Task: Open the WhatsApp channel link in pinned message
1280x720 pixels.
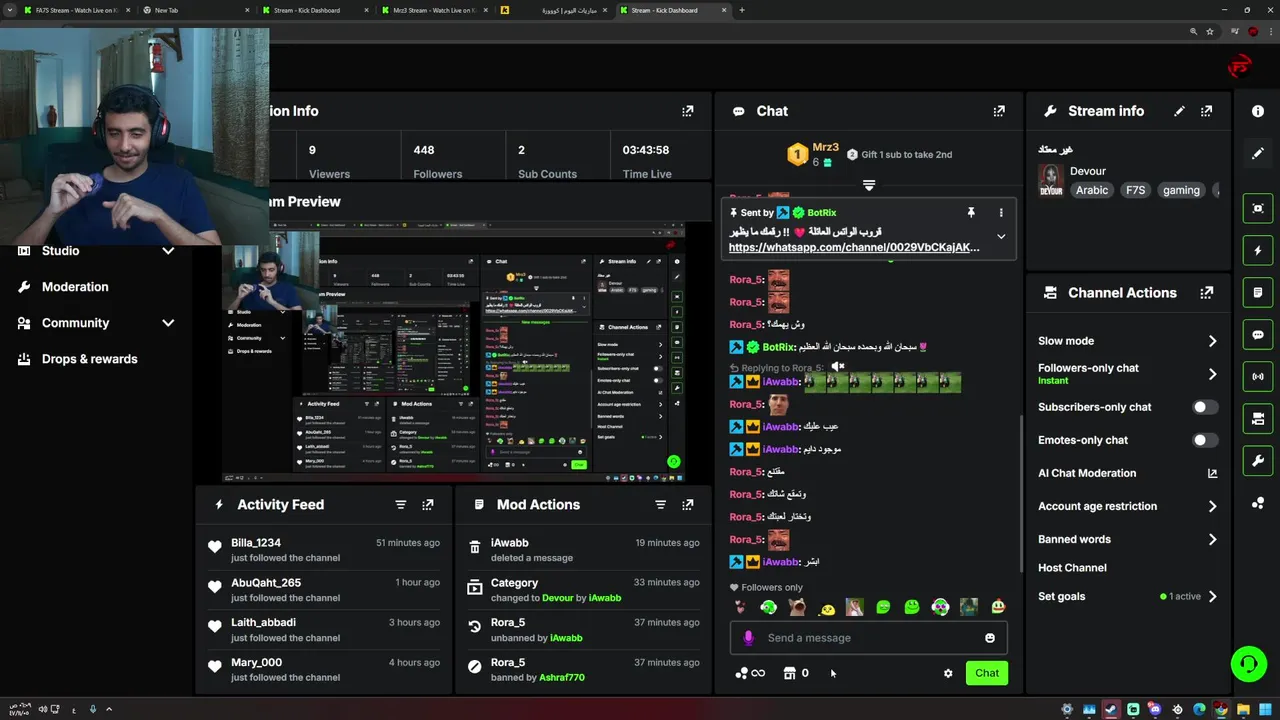Action: tap(854, 247)
